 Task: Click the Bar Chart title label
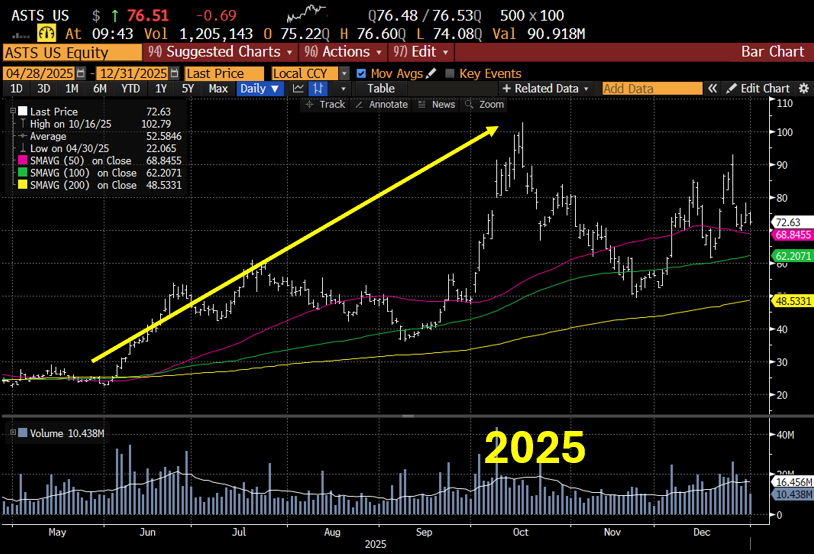tap(772, 52)
